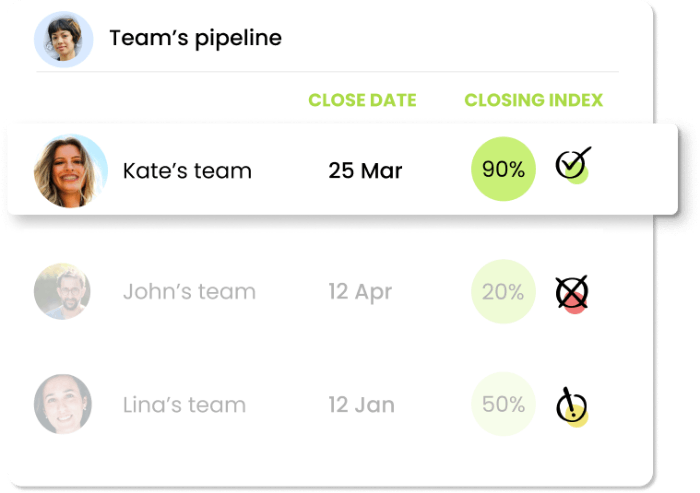The height and width of the screenshot is (493, 700).
Task: Click the X status icon for John's team
Action: (572, 294)
